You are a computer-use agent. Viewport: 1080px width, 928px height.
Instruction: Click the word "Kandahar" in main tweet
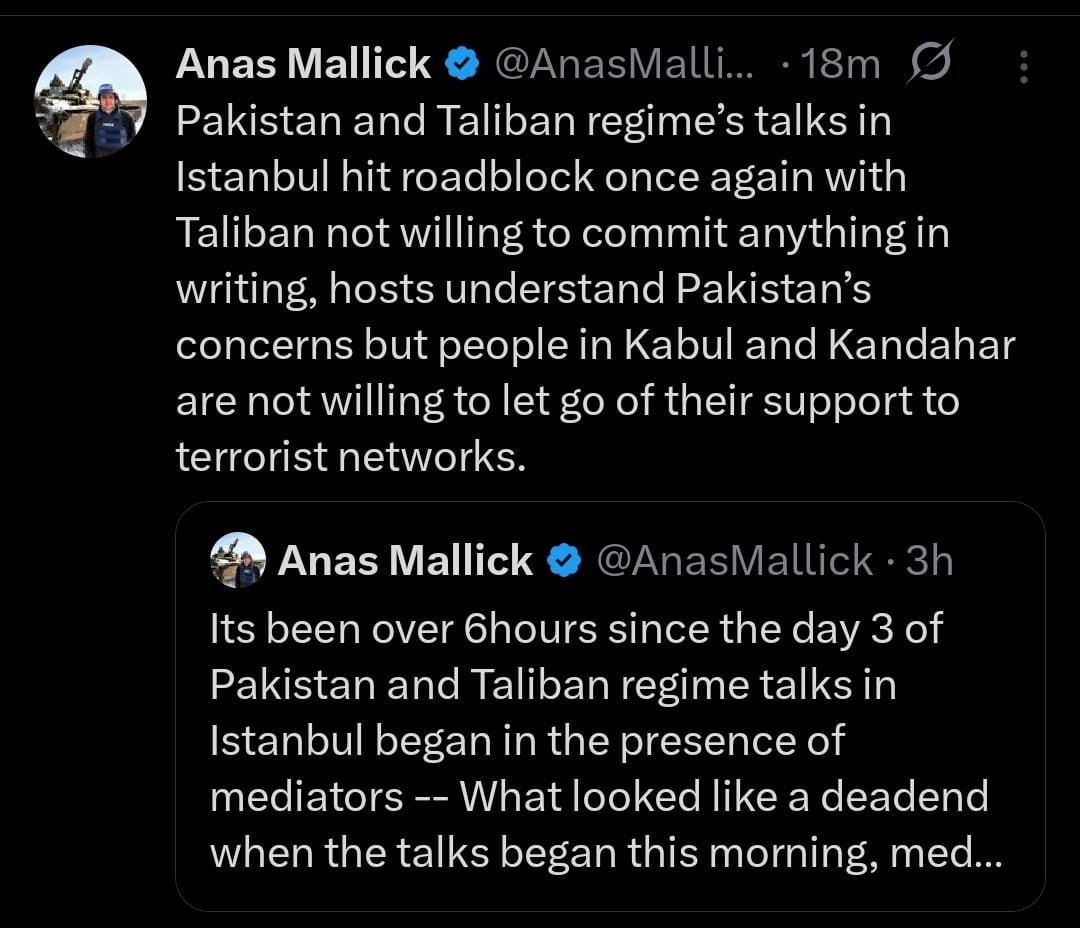(x=921, y=345)
